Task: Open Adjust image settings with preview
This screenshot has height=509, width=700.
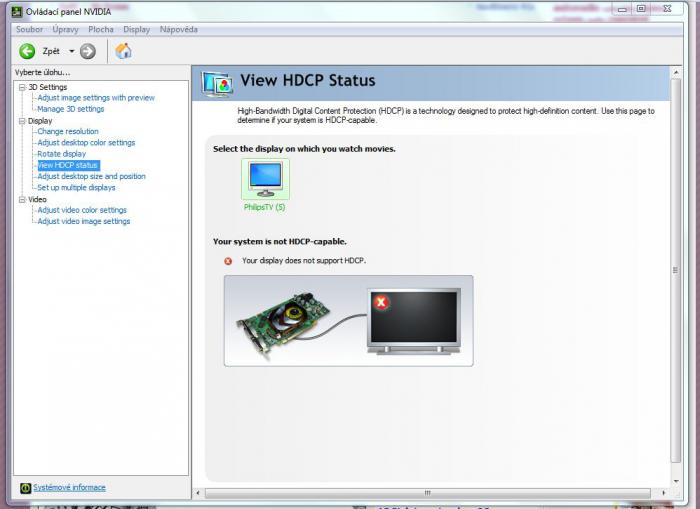Action: (96, 98)
